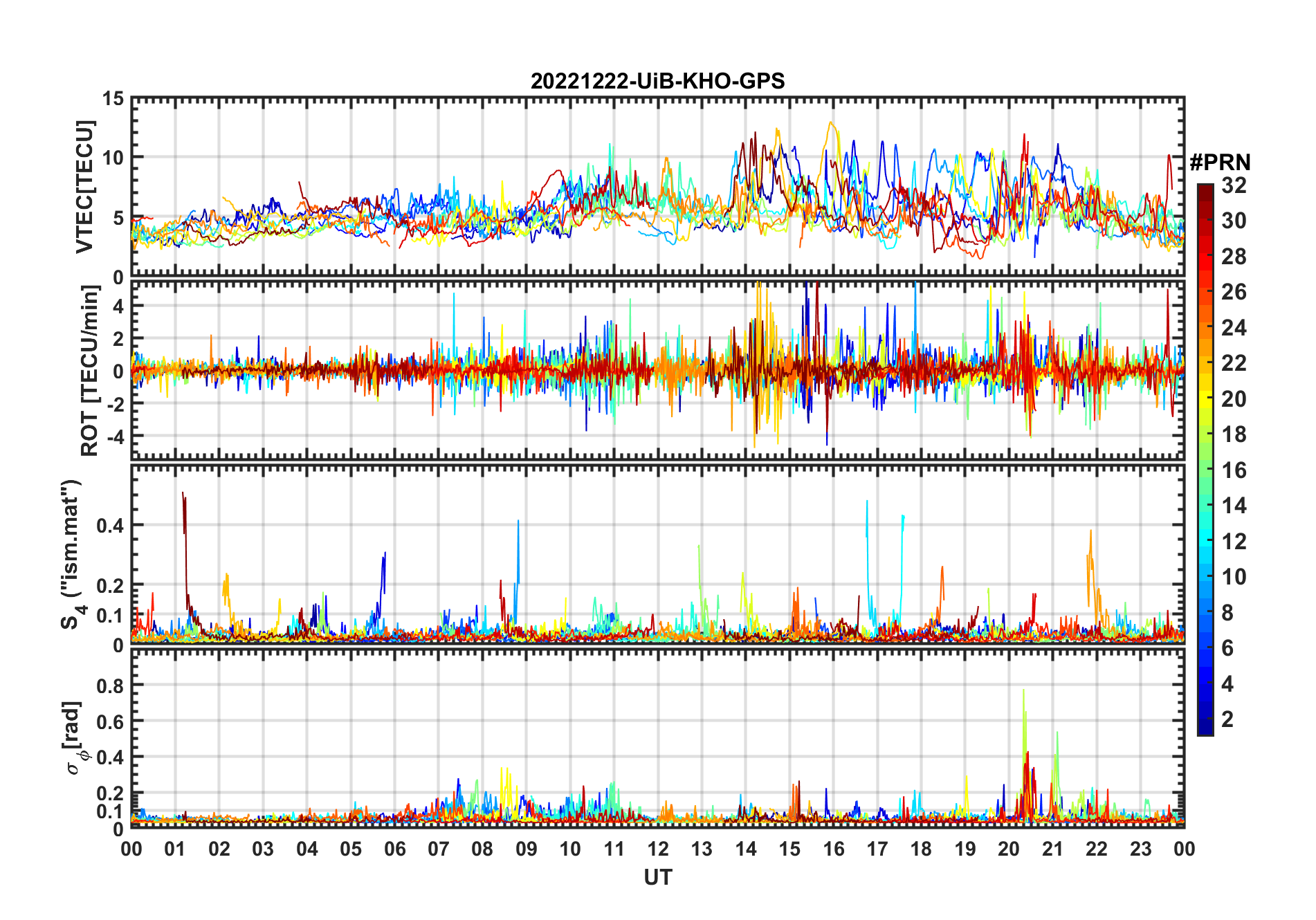The image size is (1316, 920).
Task: Click UT axis tick label 23
Action: click(x=1140, y=849)
